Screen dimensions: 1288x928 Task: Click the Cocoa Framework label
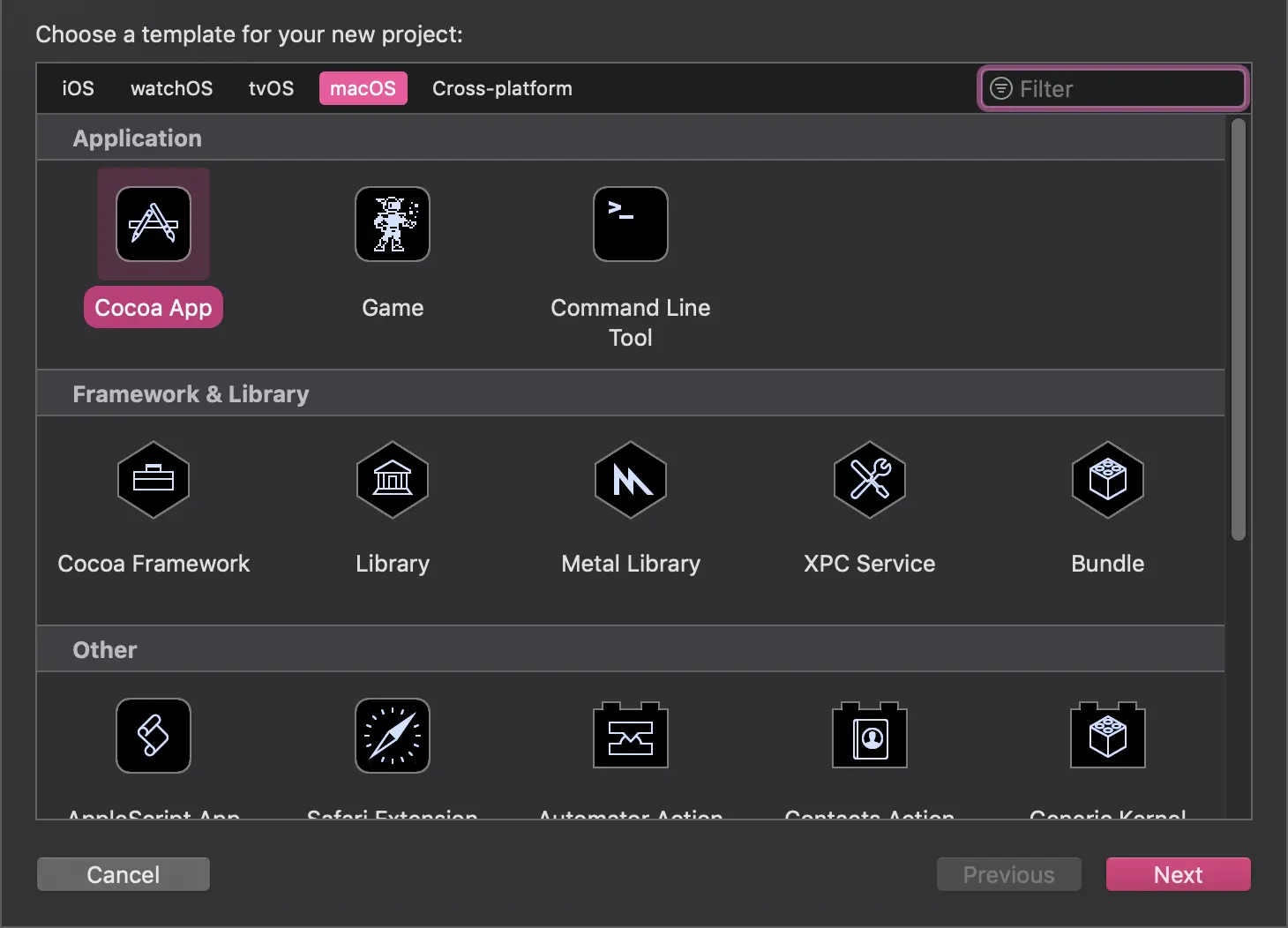pyautogui.click(x=154, y=564)
